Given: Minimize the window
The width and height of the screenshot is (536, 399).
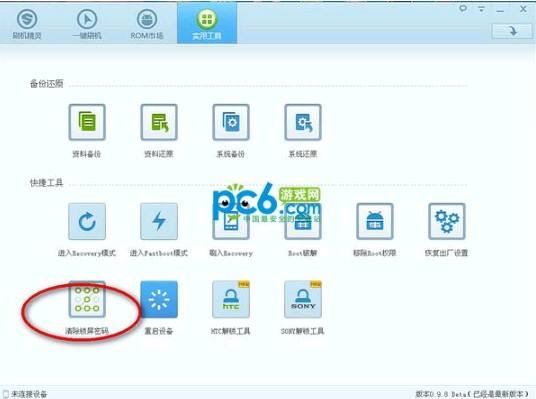Looking at the screenshot, I should (500, 11).
